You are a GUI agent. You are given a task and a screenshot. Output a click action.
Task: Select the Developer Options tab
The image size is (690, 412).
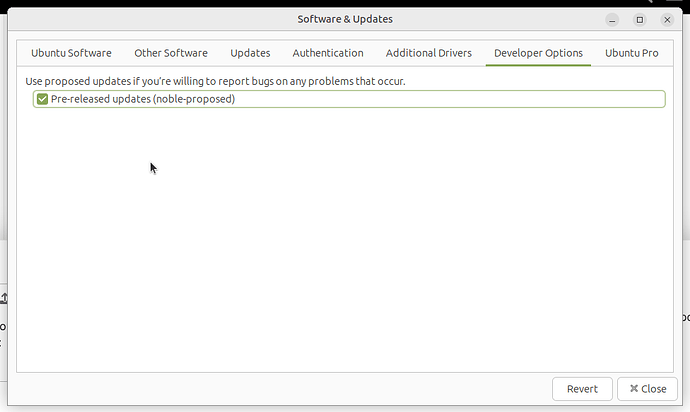(x=538, y=53)
